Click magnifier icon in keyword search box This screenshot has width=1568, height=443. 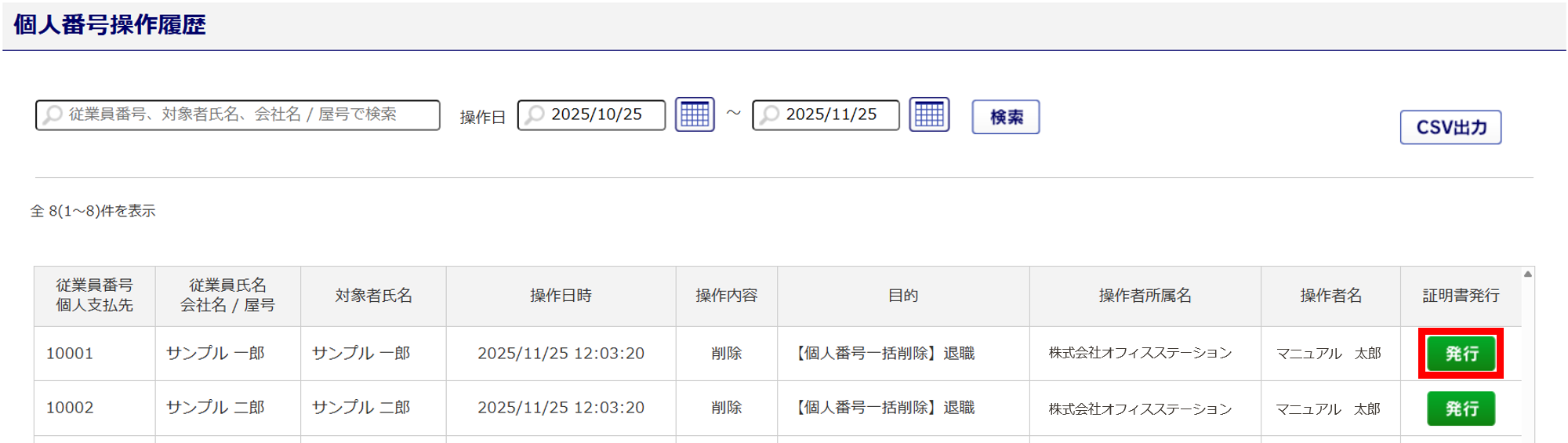53,115
